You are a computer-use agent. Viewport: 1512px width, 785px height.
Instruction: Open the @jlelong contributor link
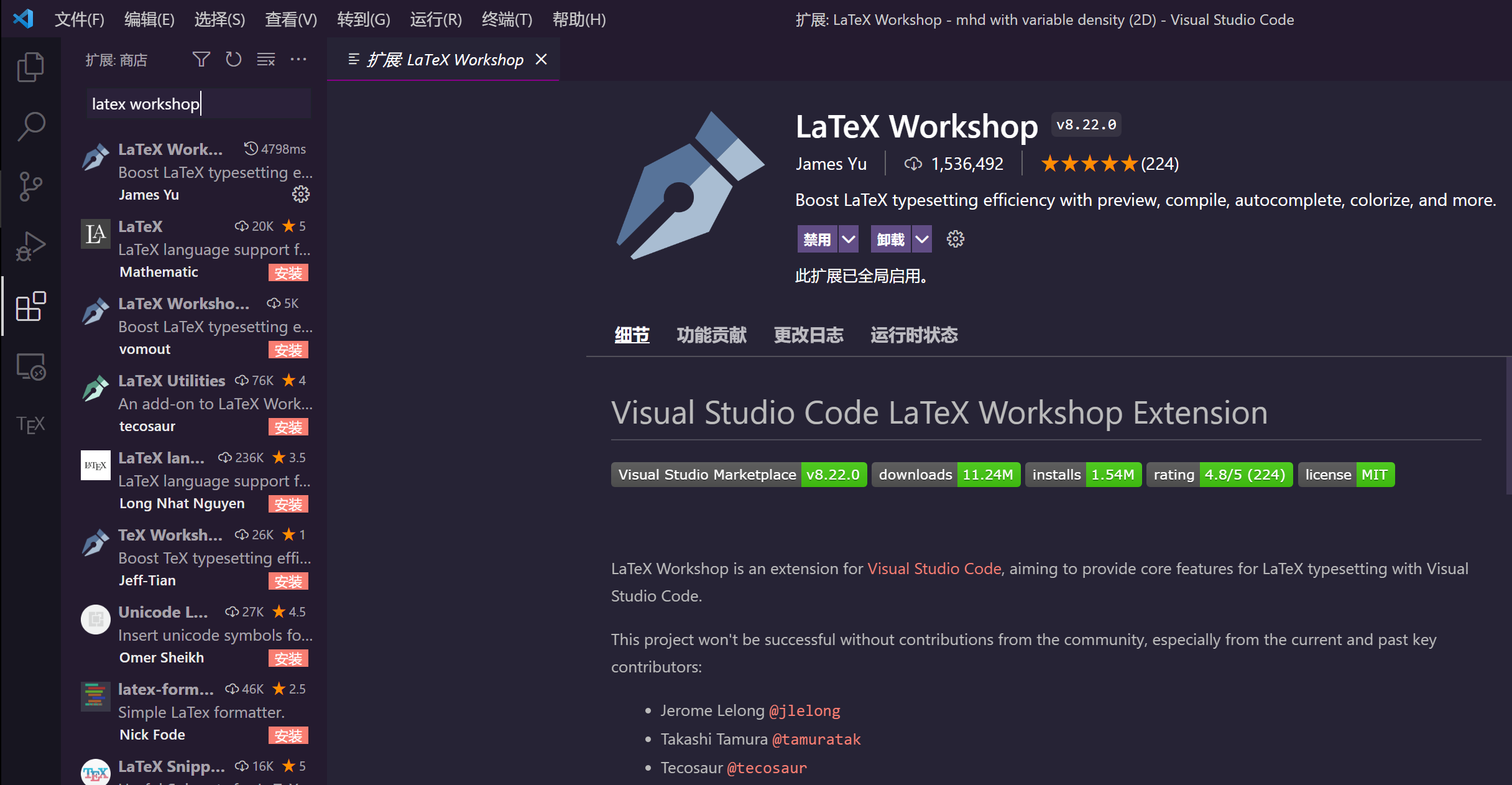click(806, 710)
